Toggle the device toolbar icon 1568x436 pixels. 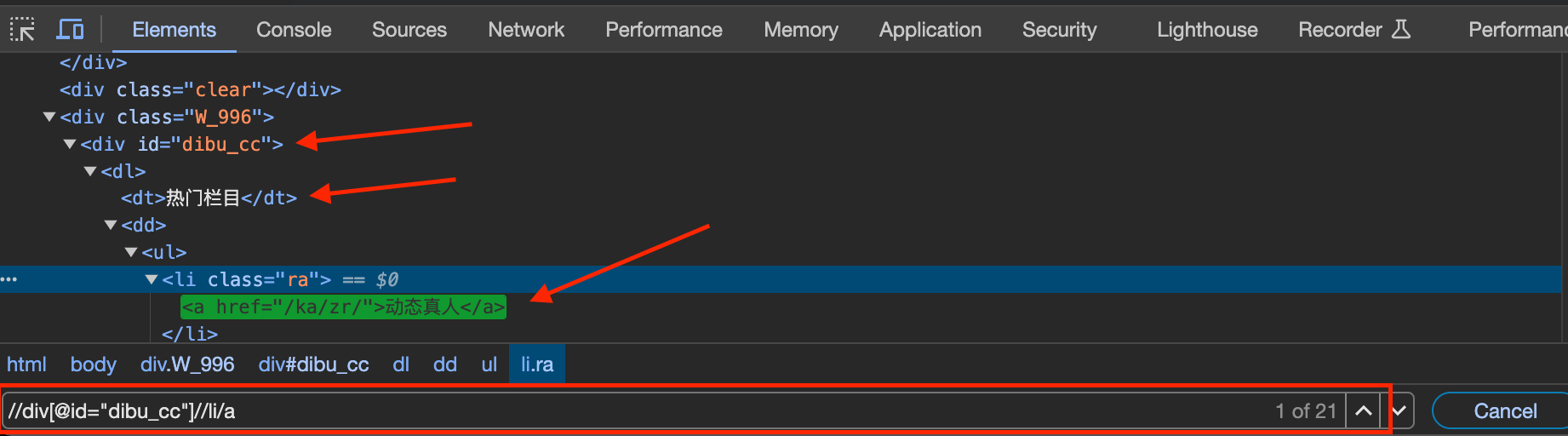point(70,30)
